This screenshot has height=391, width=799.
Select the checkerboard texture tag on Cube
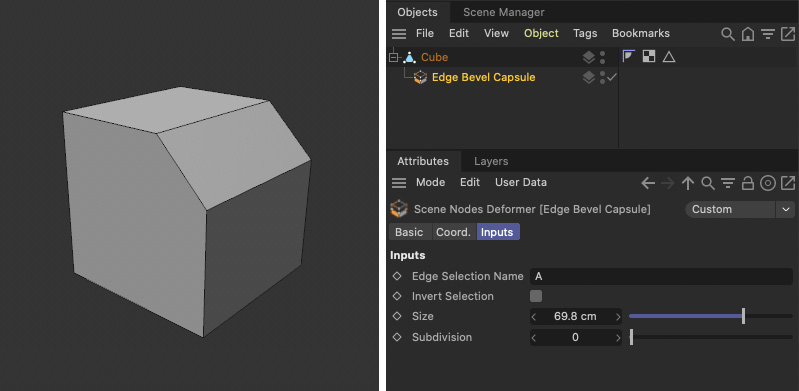pos(649,57)
